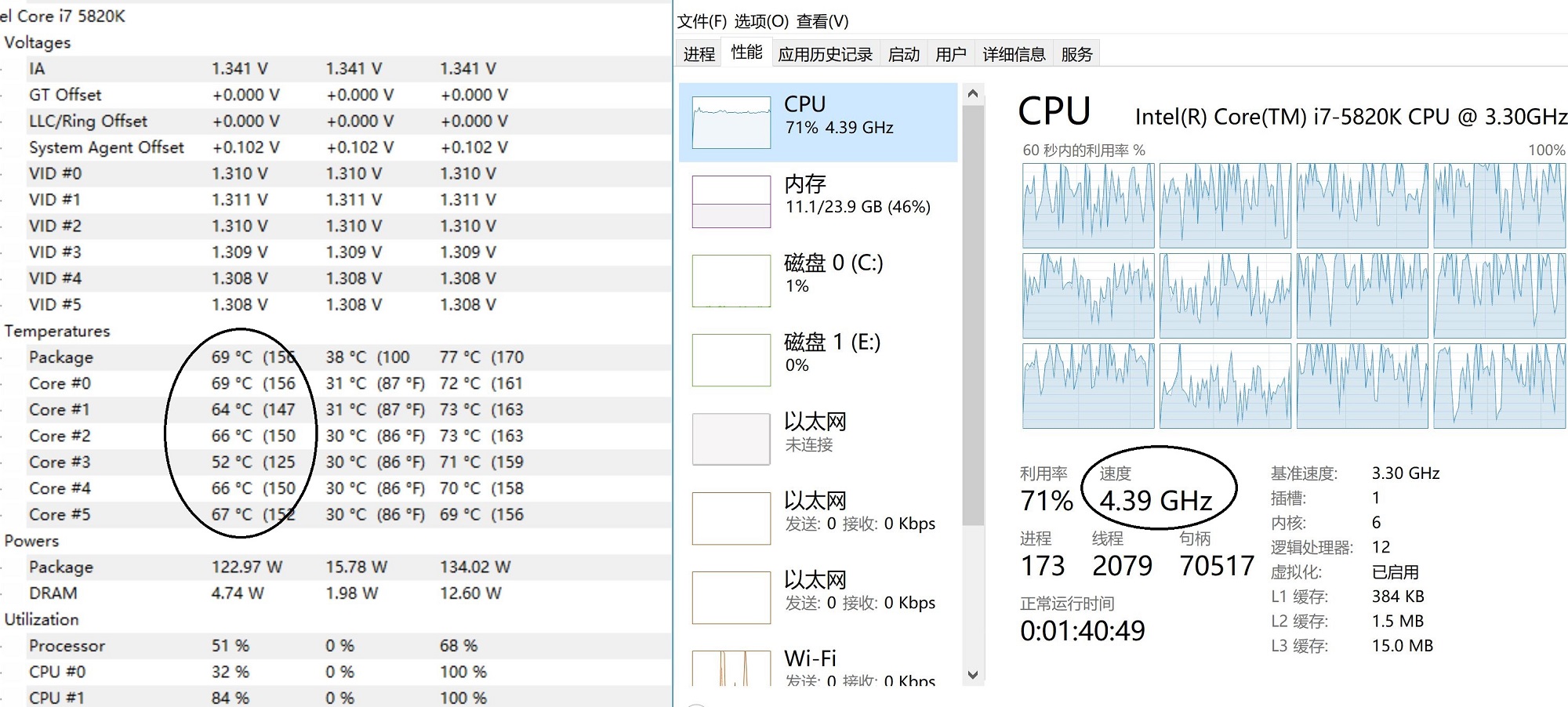Select the CPU 71% 4.39 GHz sidebar item
The height and width of the screenshot is (707, 1568).
click(818, 122)
